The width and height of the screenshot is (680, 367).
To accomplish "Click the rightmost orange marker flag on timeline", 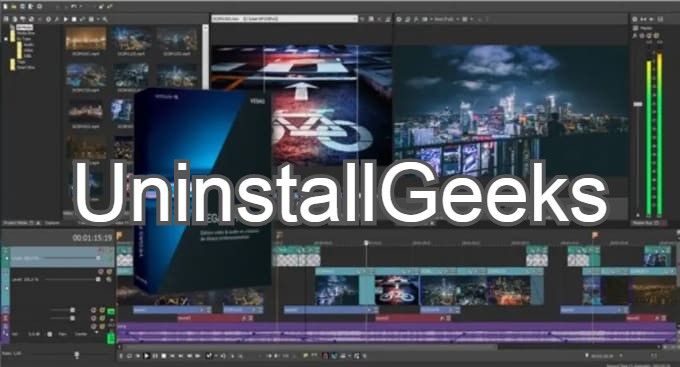I will click(595, 236).
